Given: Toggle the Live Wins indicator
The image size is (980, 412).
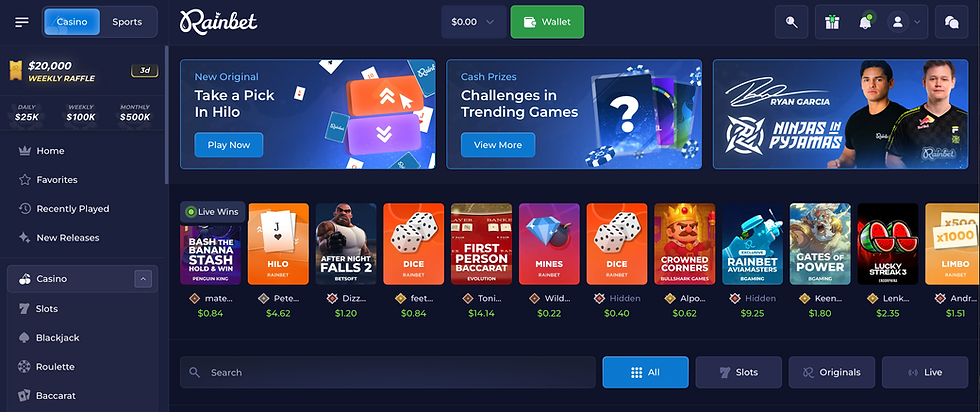Looking at the screenshot, I should point(212,212).
